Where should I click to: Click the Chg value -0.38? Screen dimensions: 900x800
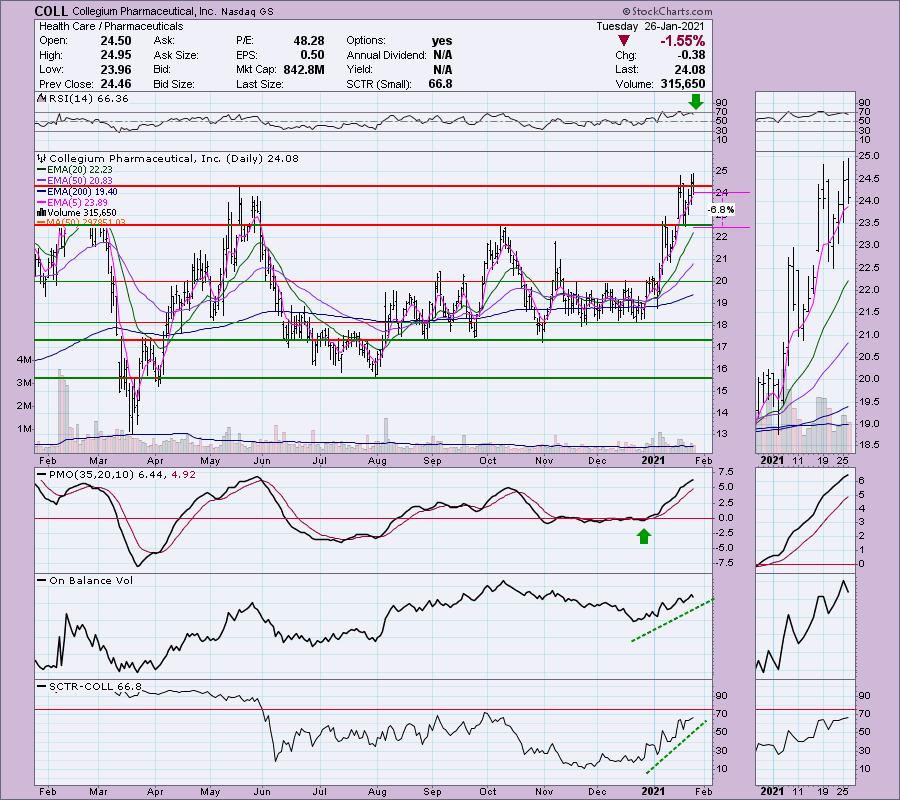click(693, 55)
